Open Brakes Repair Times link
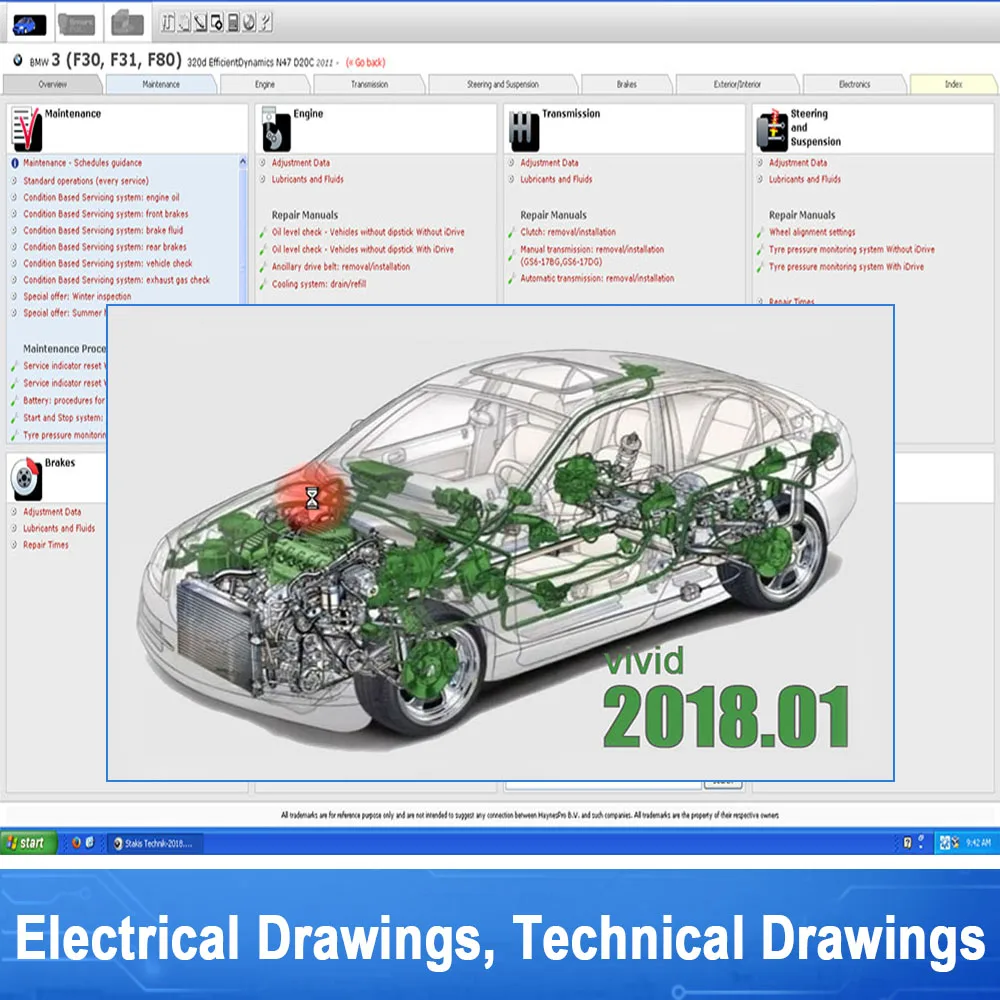 coord(46,545)
